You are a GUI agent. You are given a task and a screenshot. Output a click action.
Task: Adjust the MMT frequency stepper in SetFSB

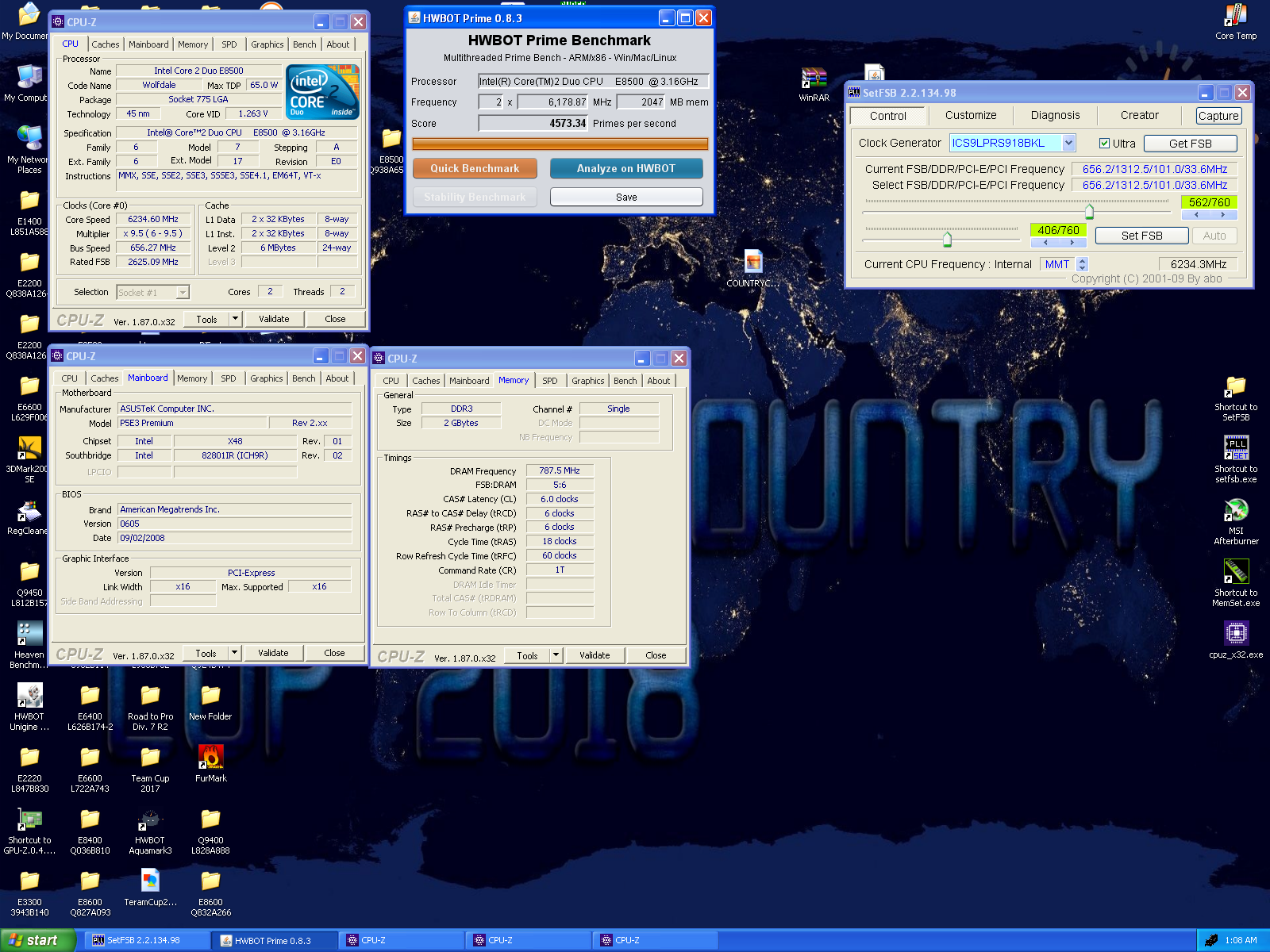tap(1082, 264)
